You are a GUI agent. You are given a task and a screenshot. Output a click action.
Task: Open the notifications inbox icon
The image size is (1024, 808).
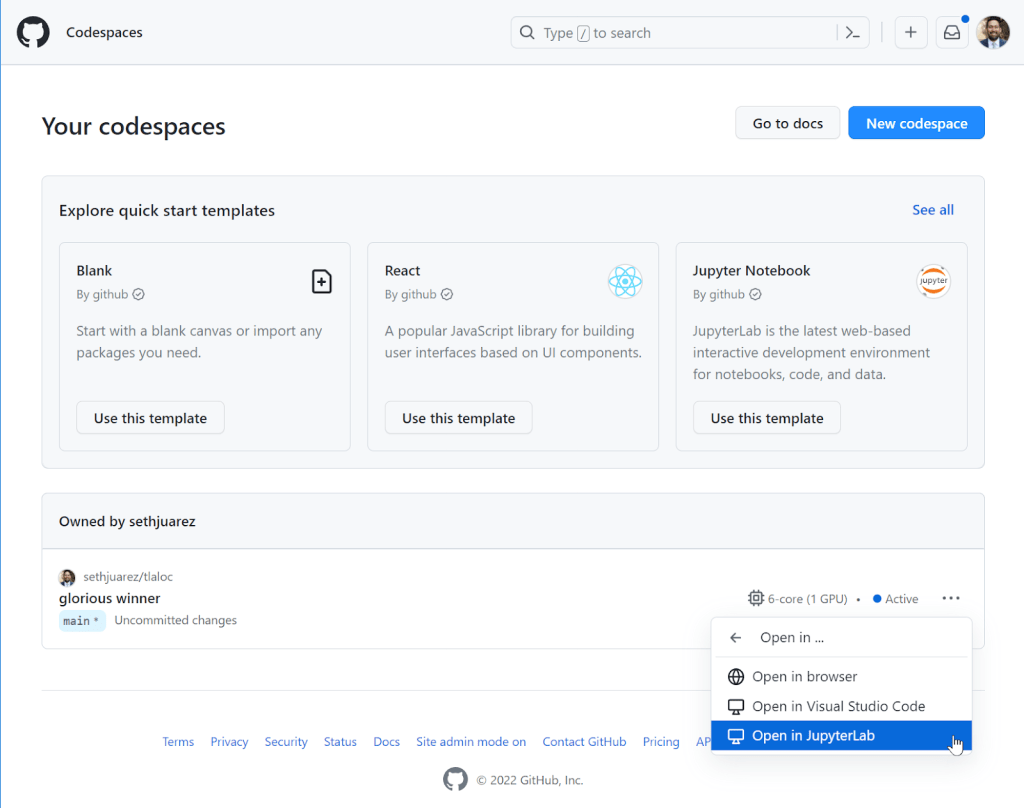click(x=951, y=33)
